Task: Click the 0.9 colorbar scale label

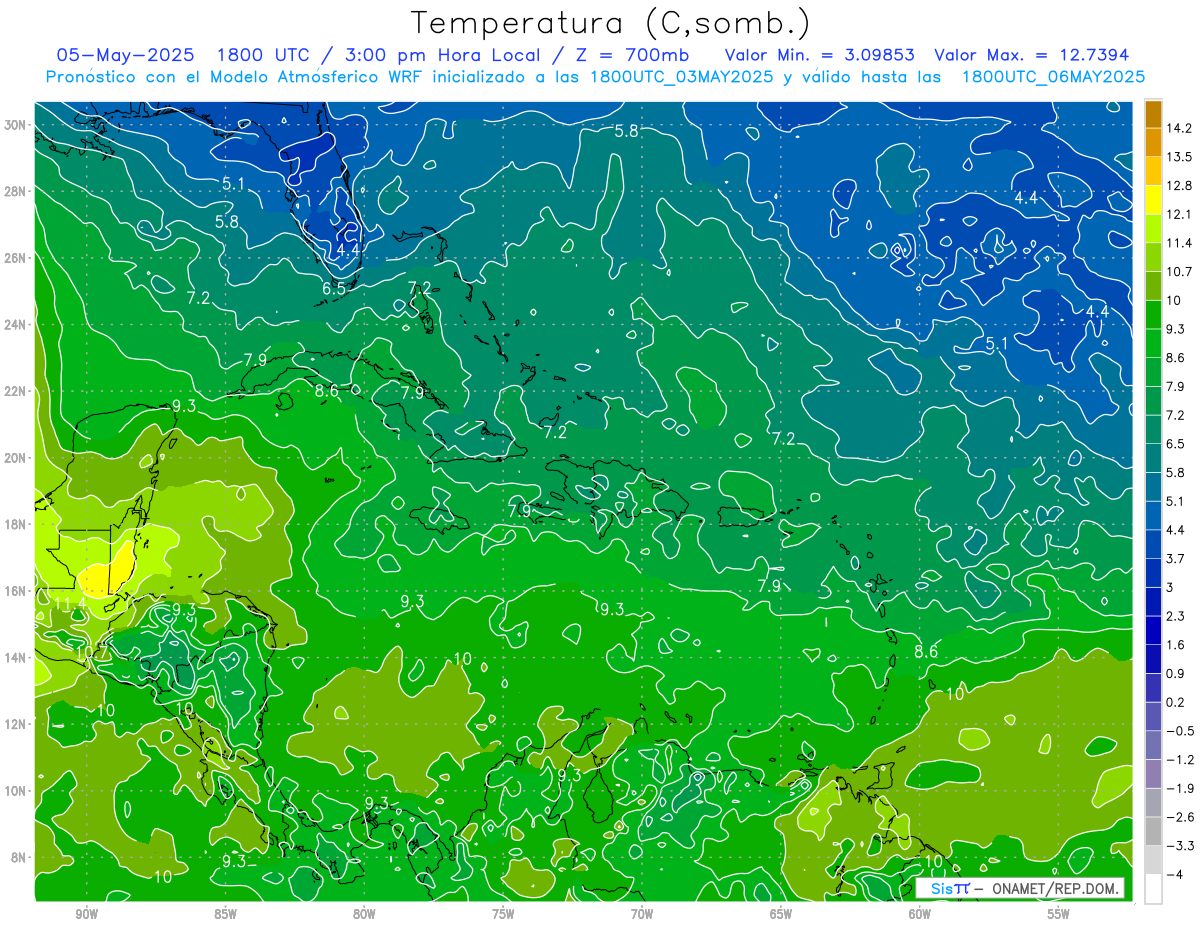Action: tap(1176, 674)
